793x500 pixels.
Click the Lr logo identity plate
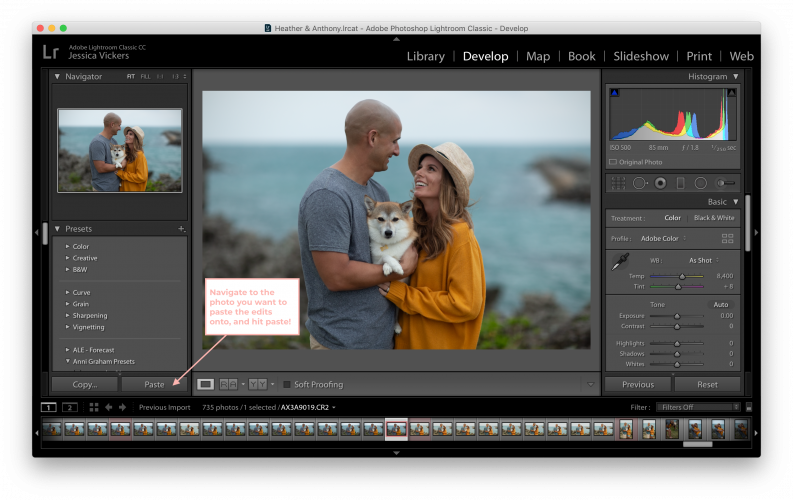[x=51, y=52]
